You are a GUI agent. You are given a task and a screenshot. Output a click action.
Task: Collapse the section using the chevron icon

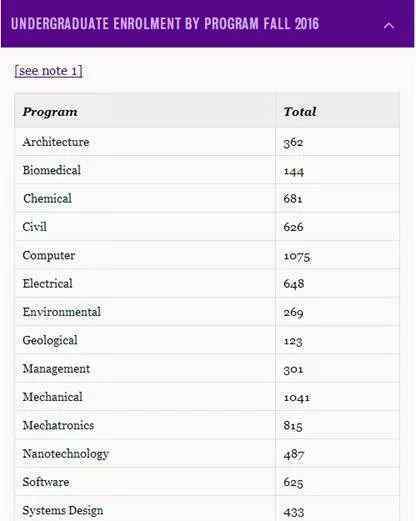(x=389, y=26)
